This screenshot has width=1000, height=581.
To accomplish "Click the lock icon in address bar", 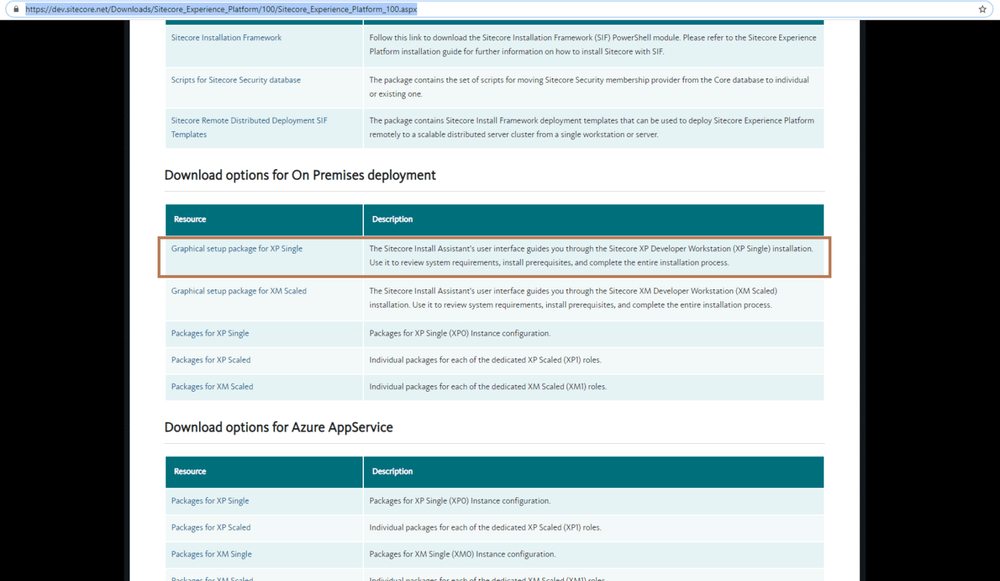I will tap(16, 9).
